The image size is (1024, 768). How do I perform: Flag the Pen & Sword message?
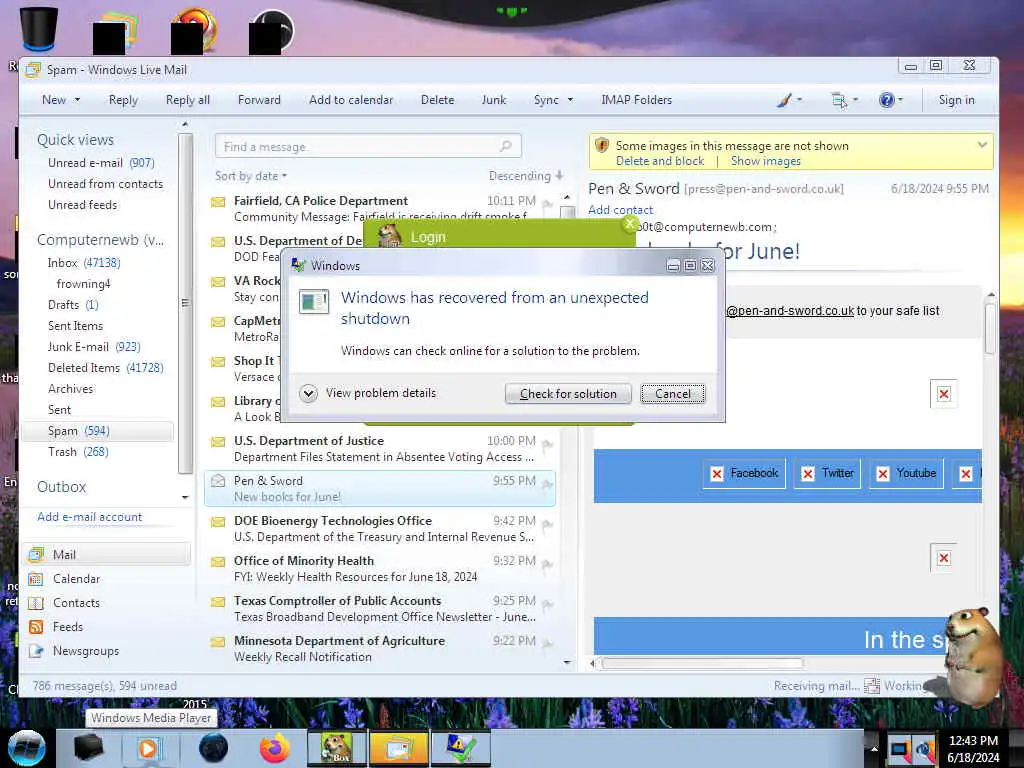click(547, 485)
